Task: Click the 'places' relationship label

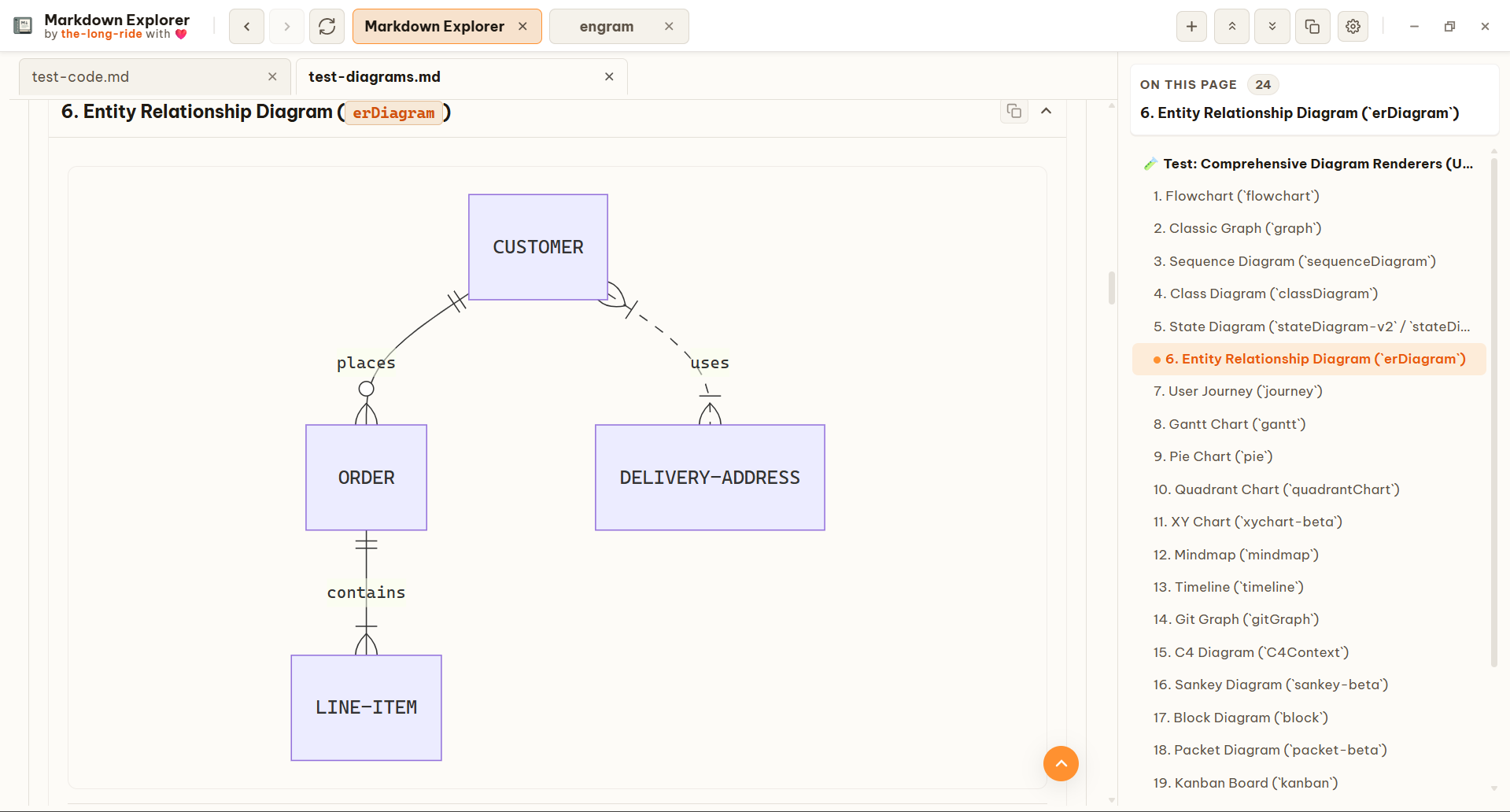Action: (x=366, y=363)
